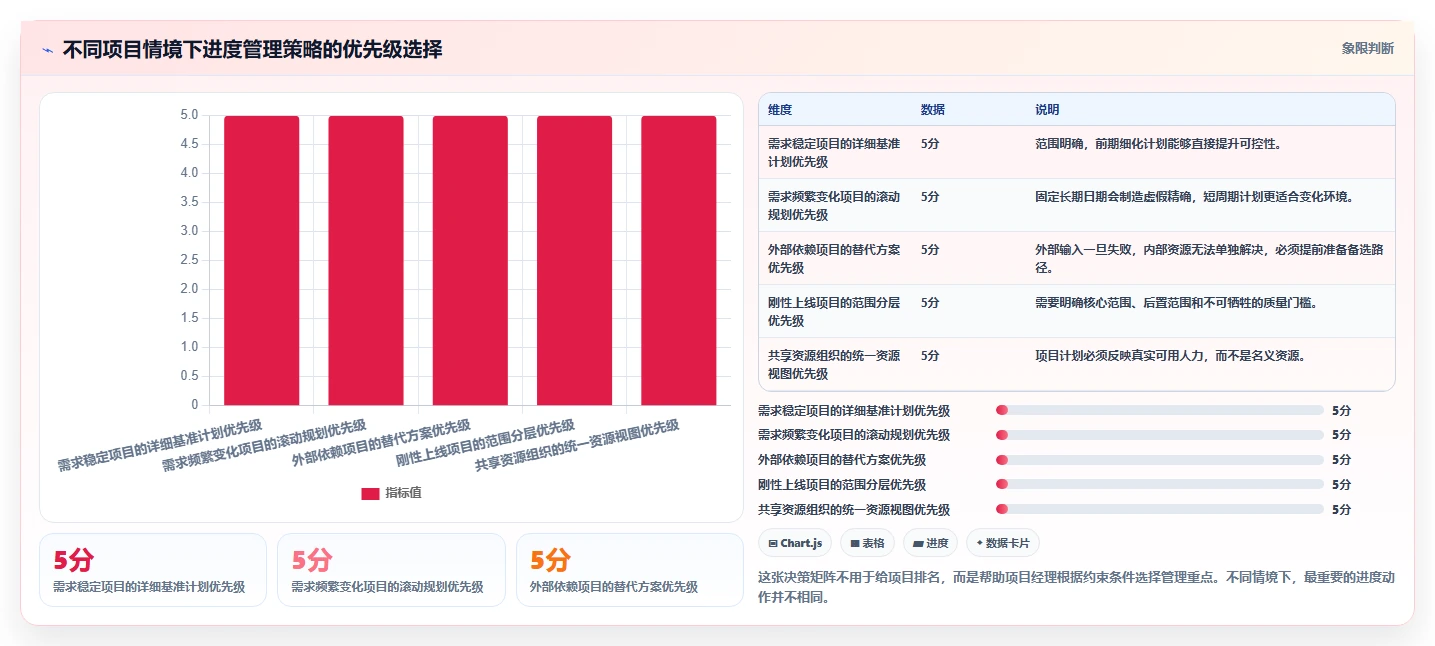Click the bar for 共享资源组织的统一资源视图优先级
Viewport: 1435px width, 646px height.
(679, 260)
